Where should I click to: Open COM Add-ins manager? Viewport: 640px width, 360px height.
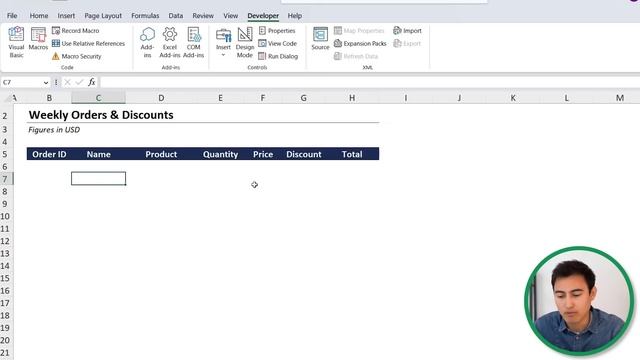coord(193,42)
